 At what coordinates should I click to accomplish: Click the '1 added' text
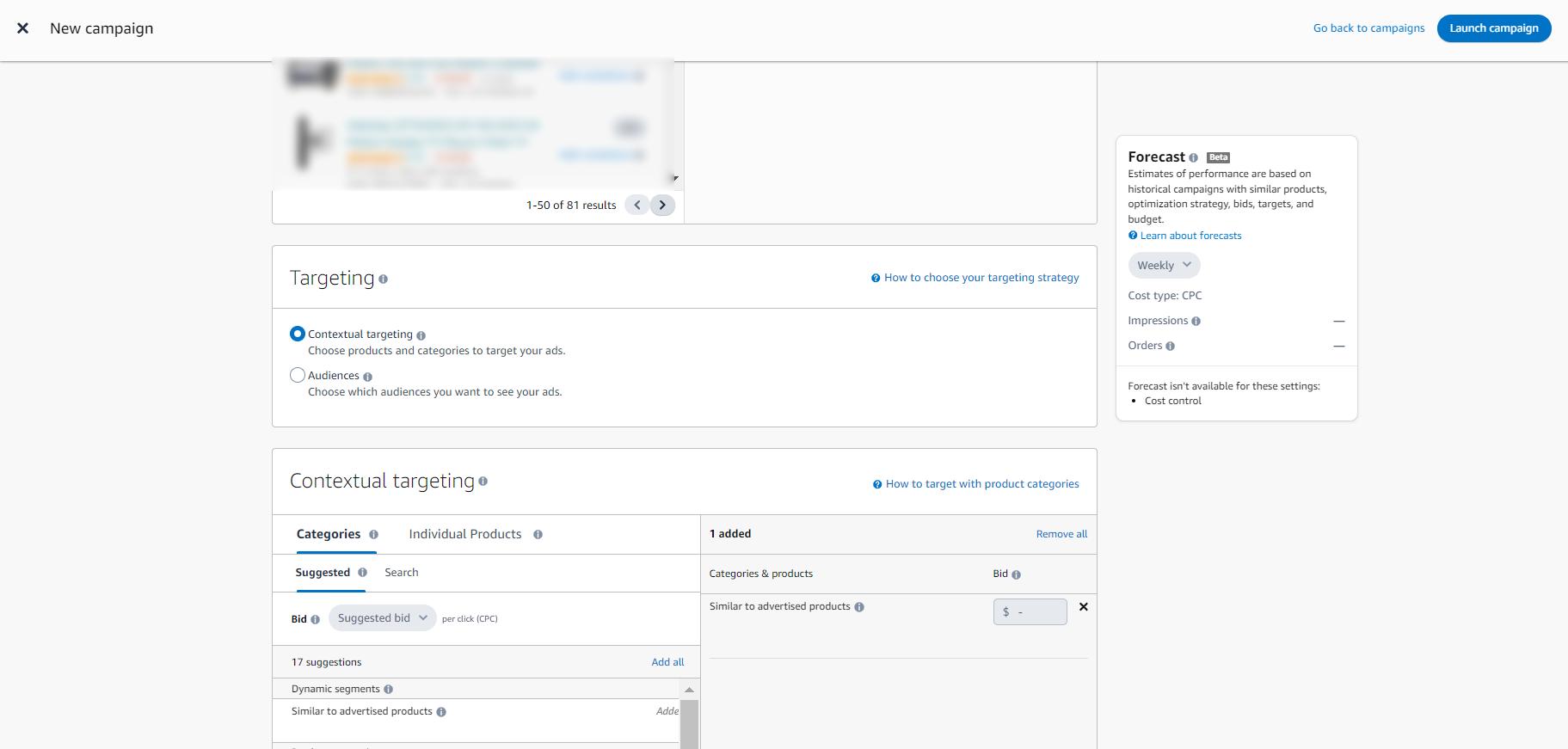click(730, 534)
